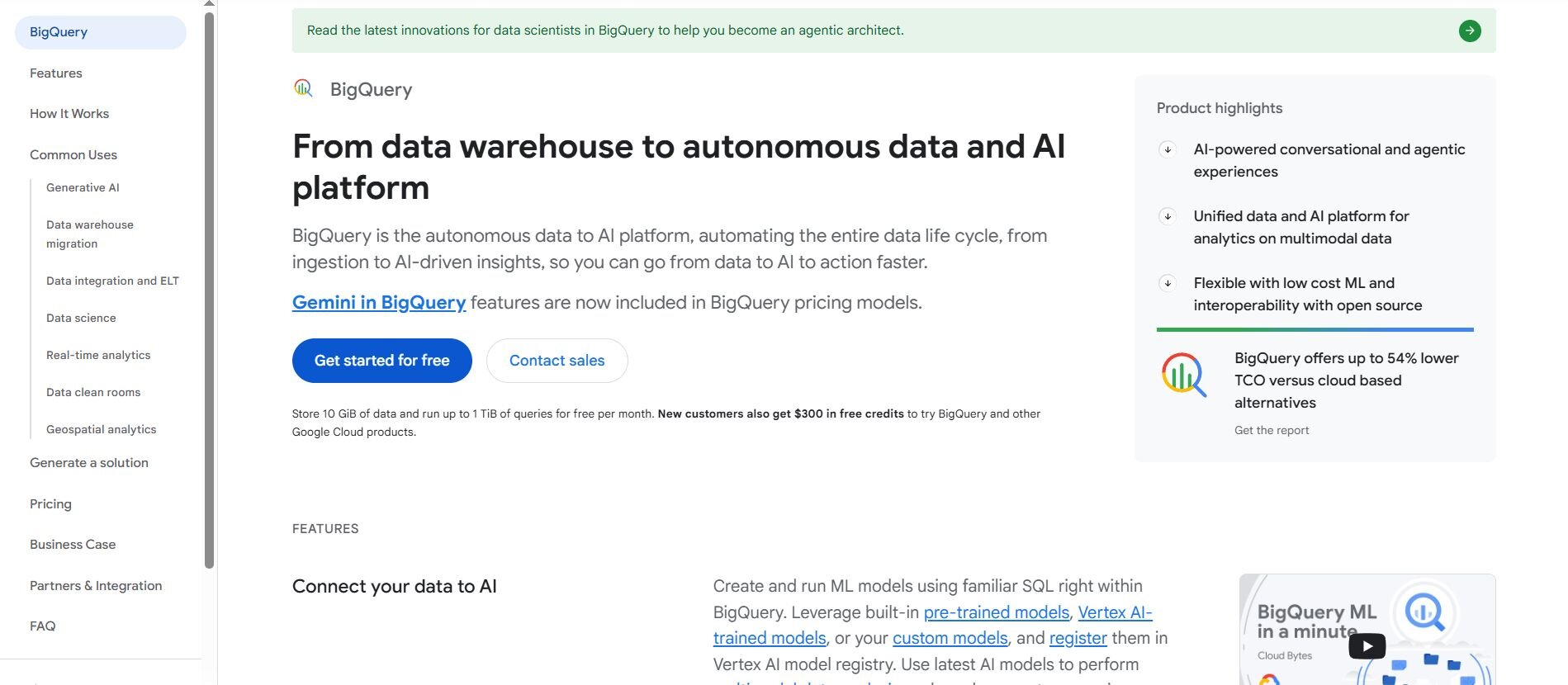
Task: Jump to the Pricing section
Action: click(50, 504)
